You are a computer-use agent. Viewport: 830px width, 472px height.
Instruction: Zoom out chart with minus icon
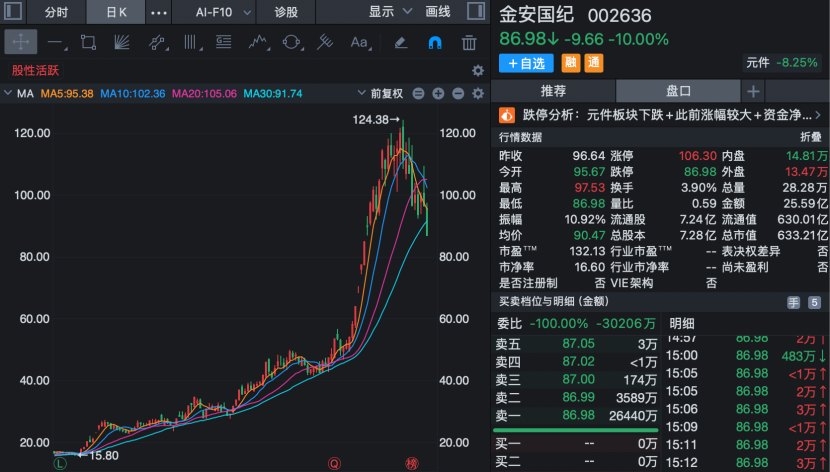tap(458, 94)
